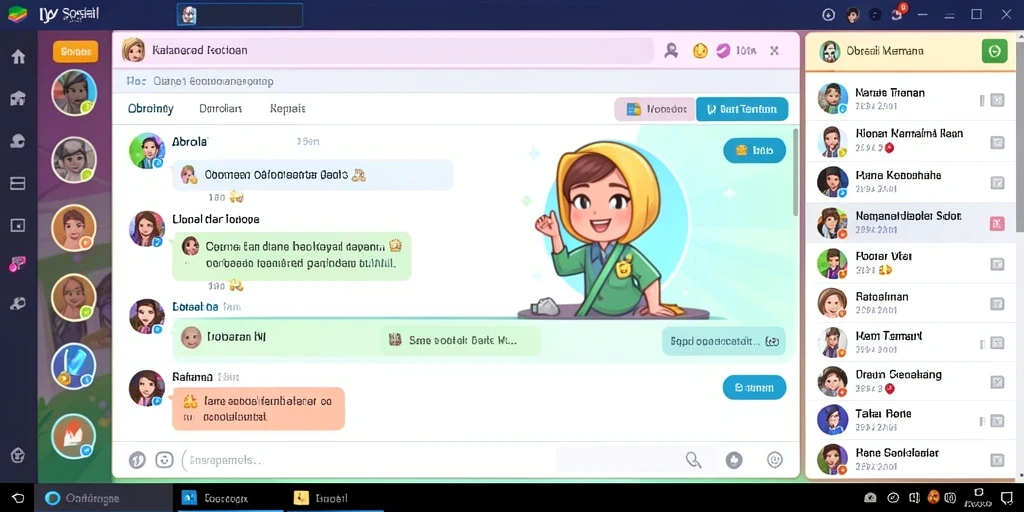This screenshot has width=1024, height=512.
Task: Click the square frame icon in left sidebar
Action: tap(18, 225)
